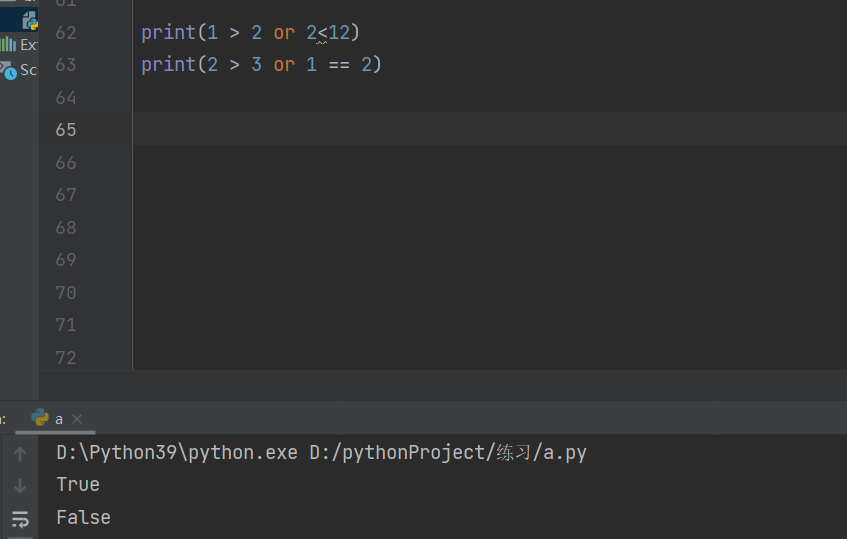
Task: Click the print keyword on line 62
Action: 168,33
